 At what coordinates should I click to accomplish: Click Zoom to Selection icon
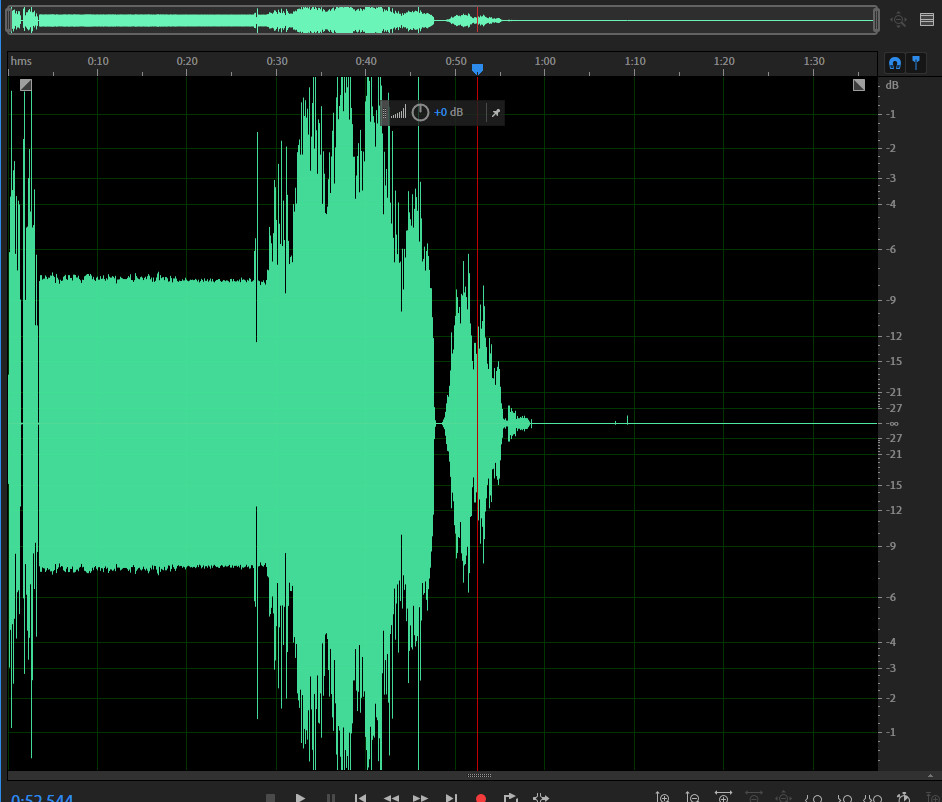(x=873, y=798)
